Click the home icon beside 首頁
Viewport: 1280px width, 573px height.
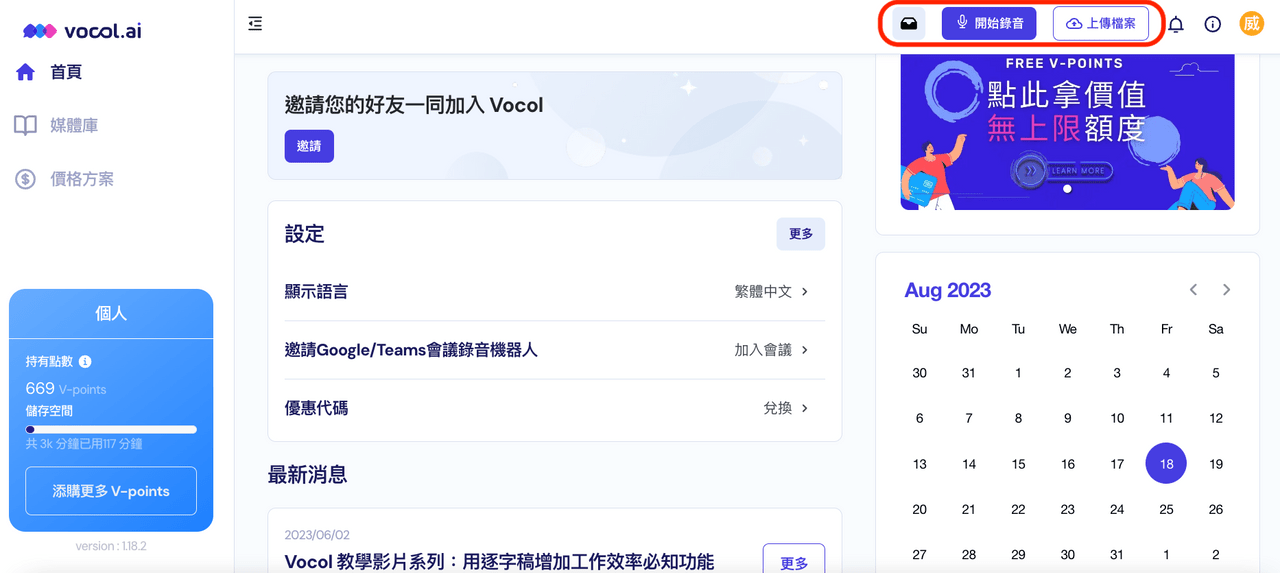coord(25,72)
